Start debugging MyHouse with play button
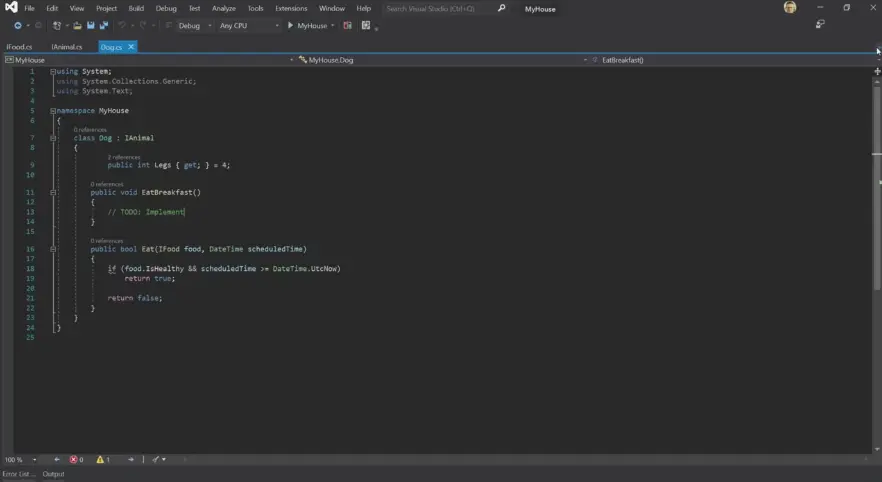The width and height of the screenshot is (882, 482). [x=290, y=25]
